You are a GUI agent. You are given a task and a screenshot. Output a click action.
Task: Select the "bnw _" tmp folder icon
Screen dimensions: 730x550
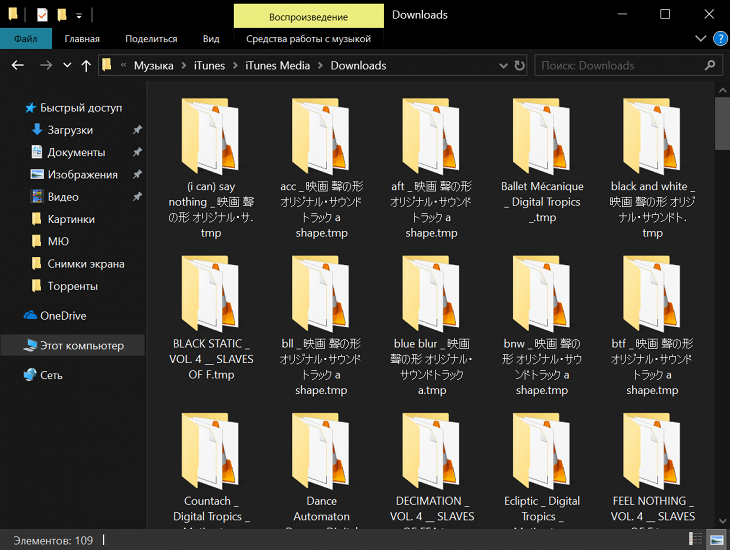point(542,293)
